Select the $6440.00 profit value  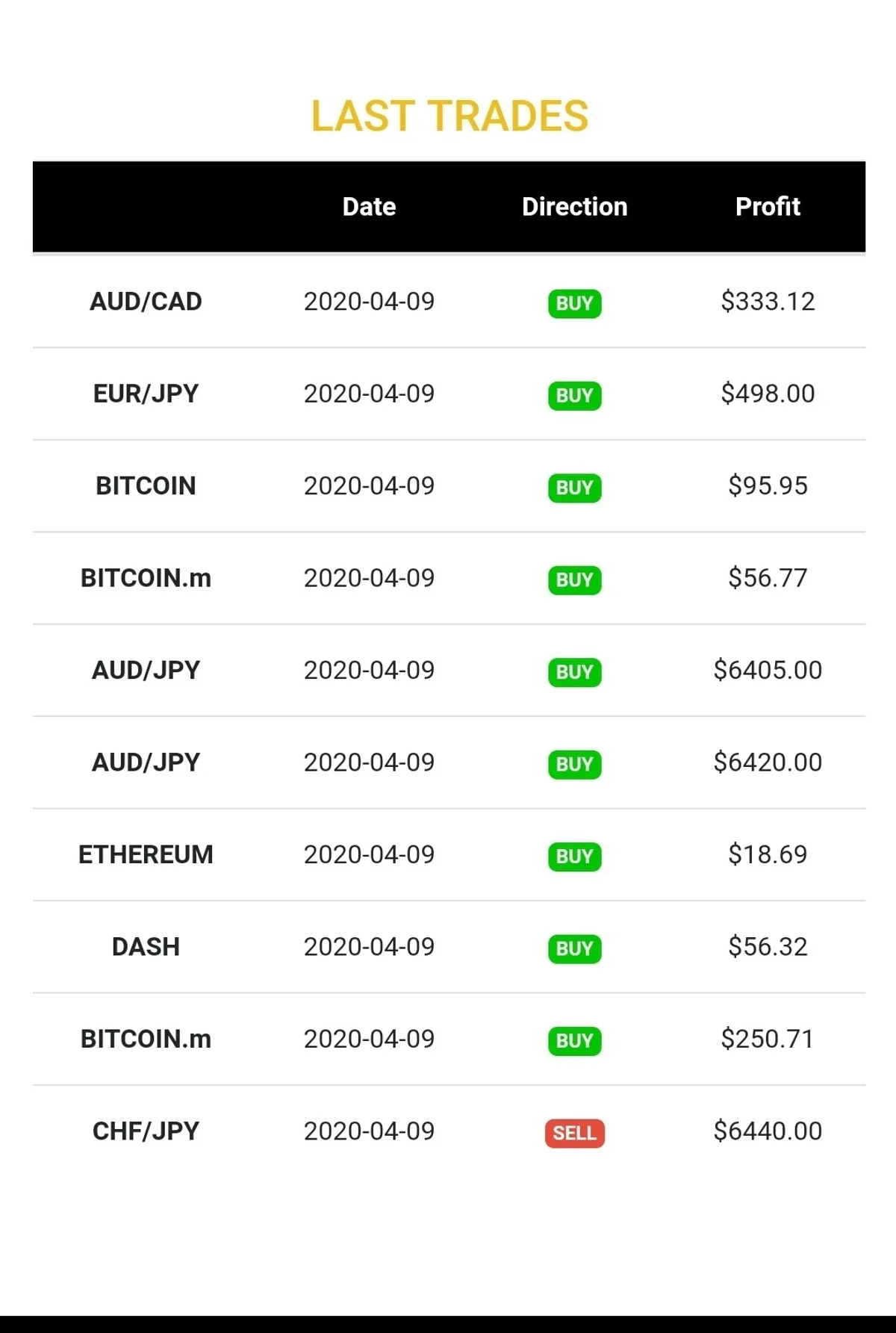tap(768, 1131)
